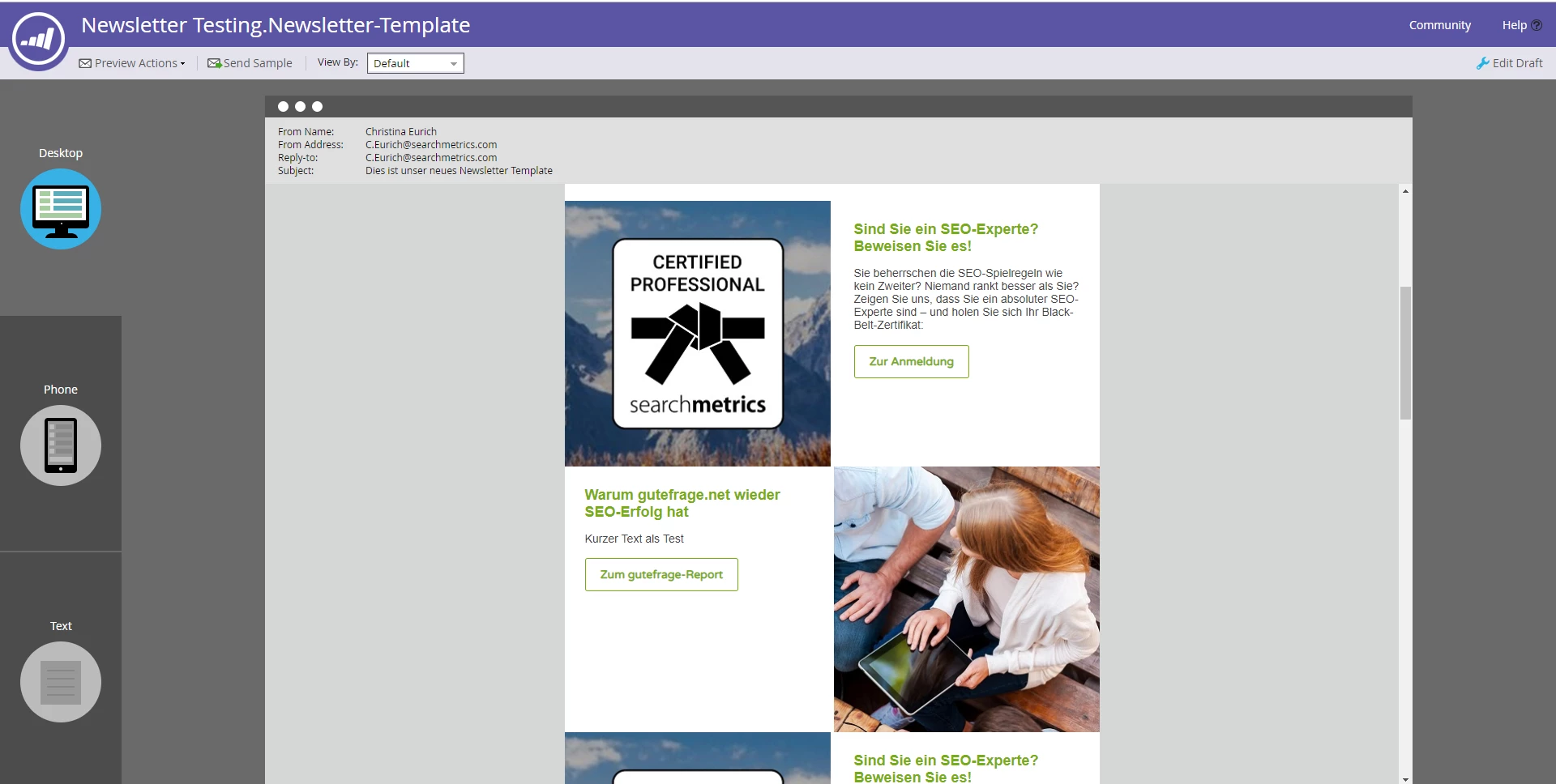Click Zum gutefrage-Report button

tap(661, 574)
